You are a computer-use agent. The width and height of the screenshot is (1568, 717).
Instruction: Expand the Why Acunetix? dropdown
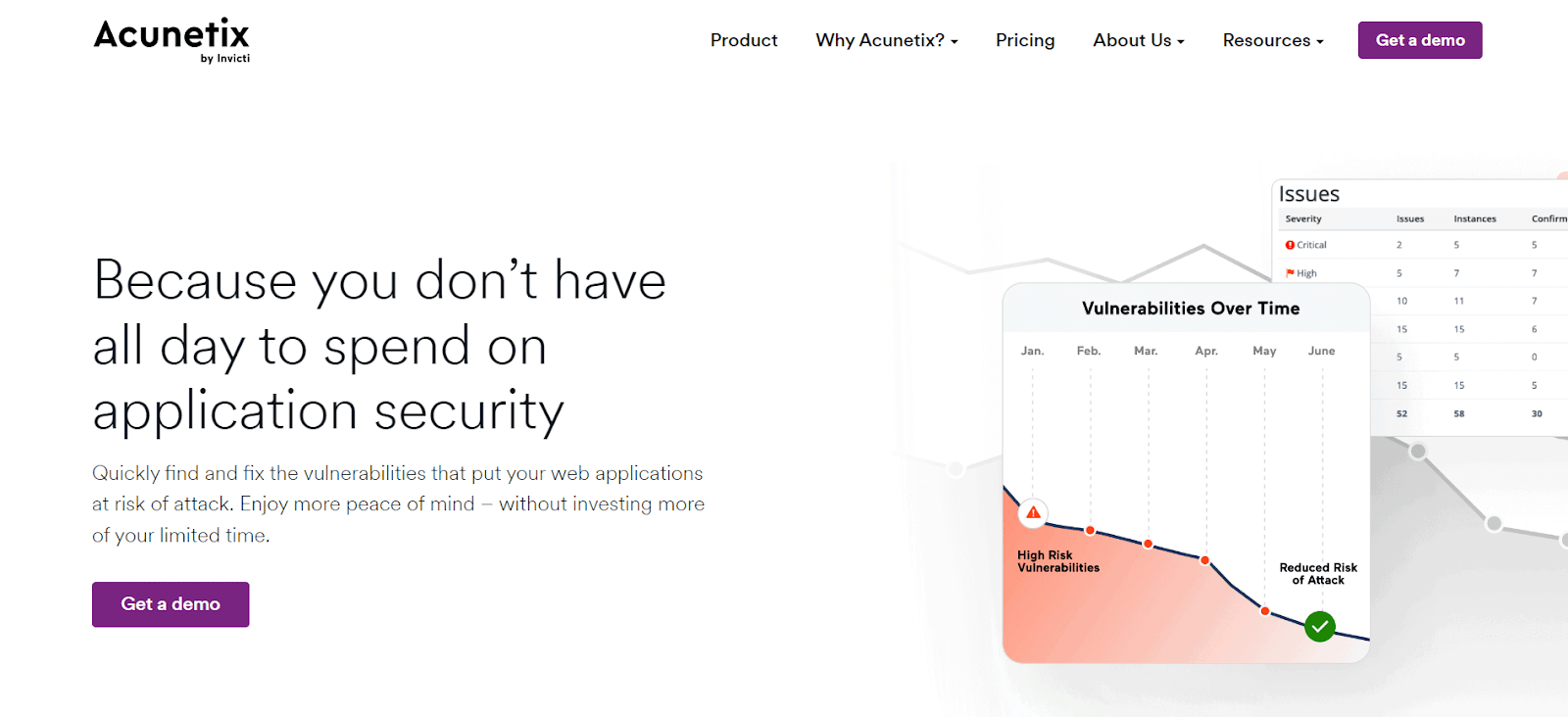click(885, 40)
